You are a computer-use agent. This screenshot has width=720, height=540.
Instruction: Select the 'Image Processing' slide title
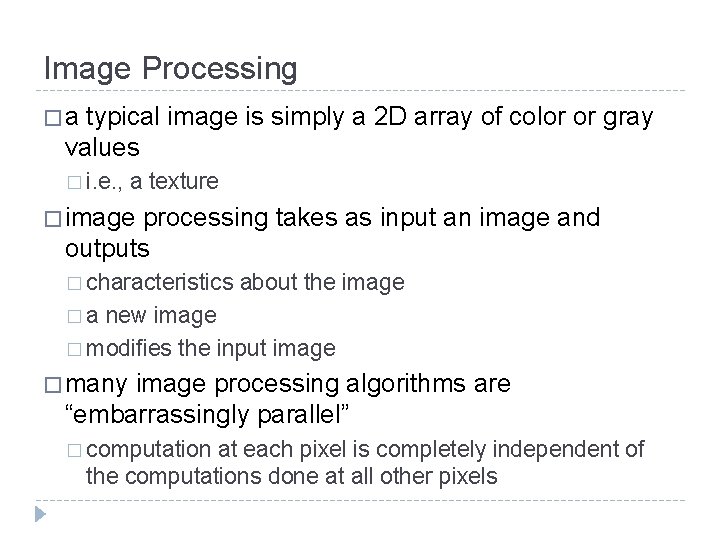point(170,69)
